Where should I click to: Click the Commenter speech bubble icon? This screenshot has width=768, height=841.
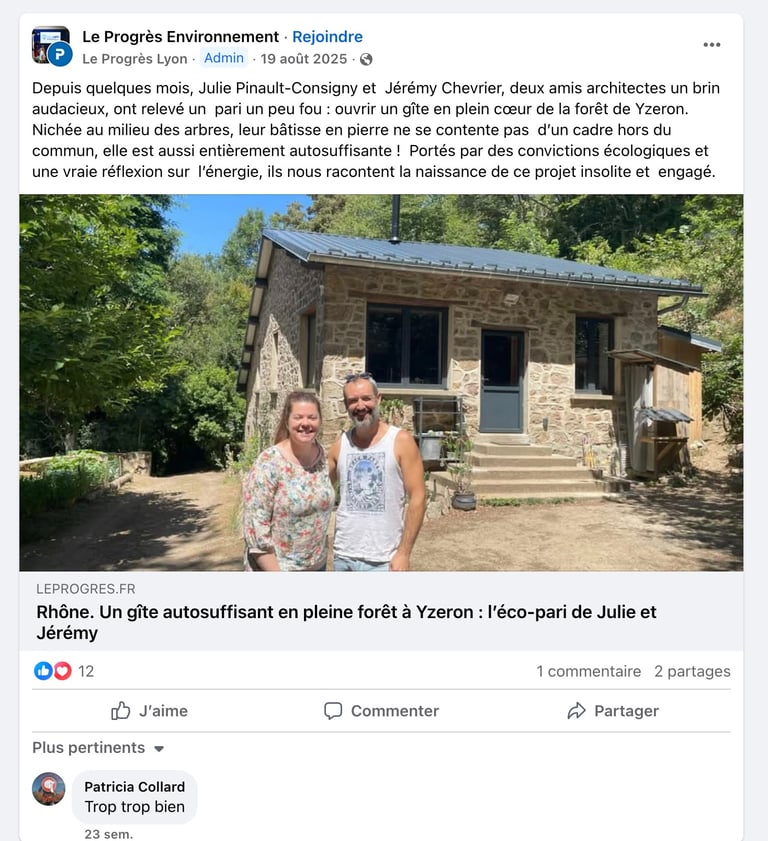(x=333, y=711)
